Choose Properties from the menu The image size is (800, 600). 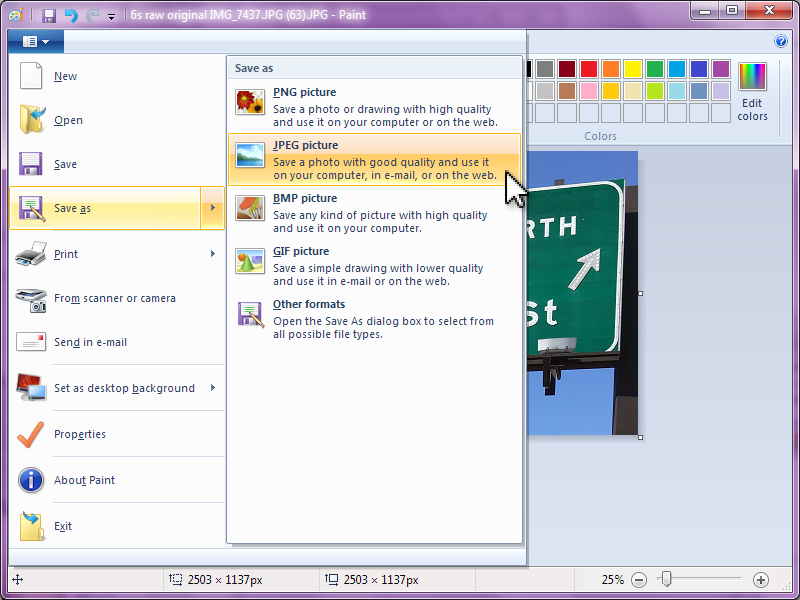(117, 434)
